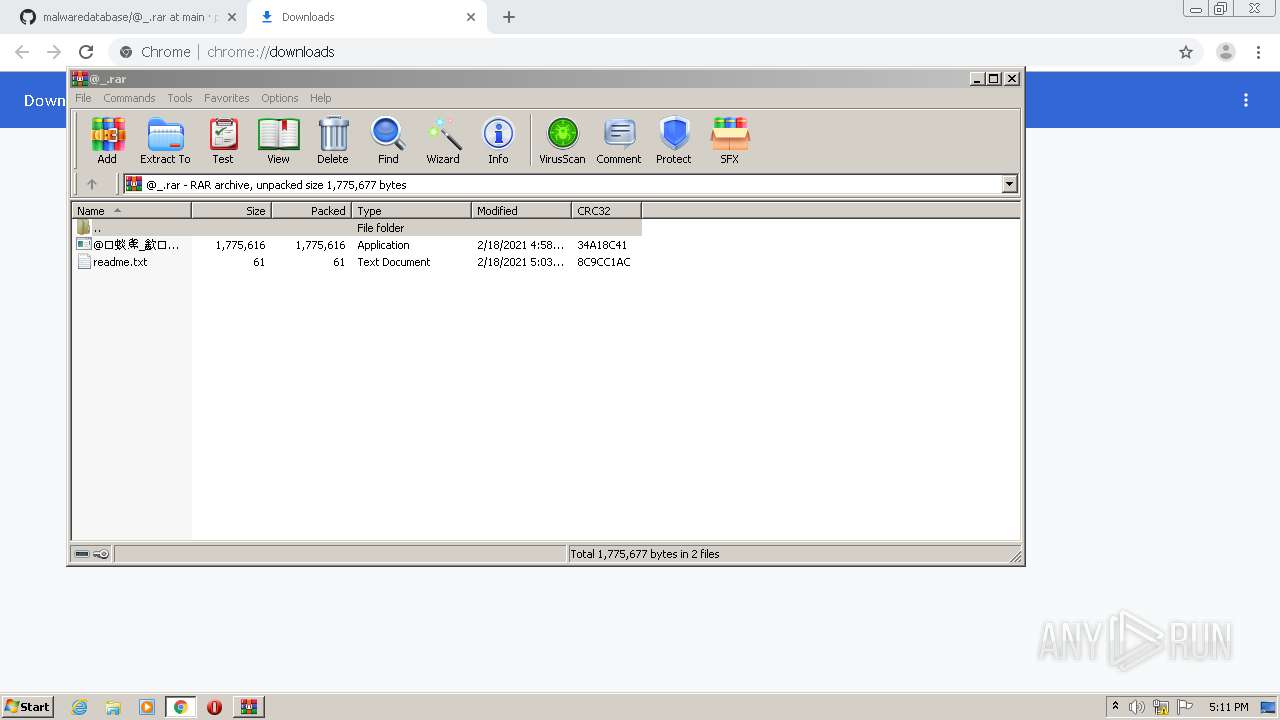Screen dimensions: 1280x720
Task: Open the Commands menu
Action: pos(129,98)
